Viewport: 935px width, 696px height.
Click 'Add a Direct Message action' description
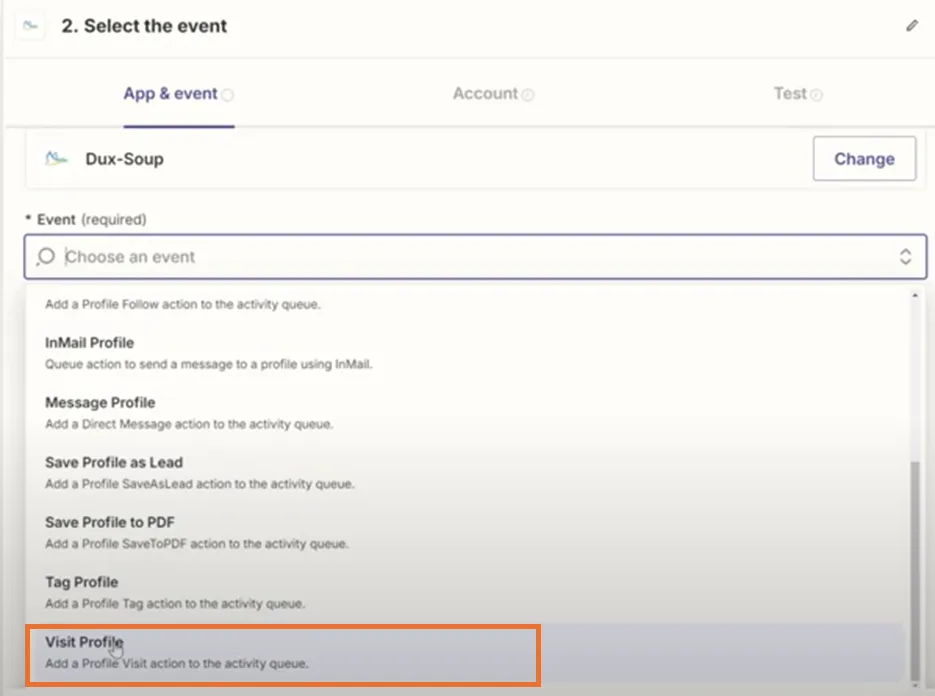coord(189,424)
